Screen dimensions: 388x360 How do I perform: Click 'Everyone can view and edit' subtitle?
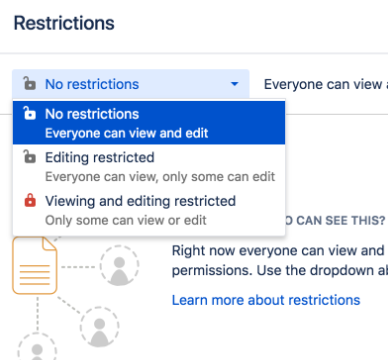pyautogui.click(x=127, y=133)
